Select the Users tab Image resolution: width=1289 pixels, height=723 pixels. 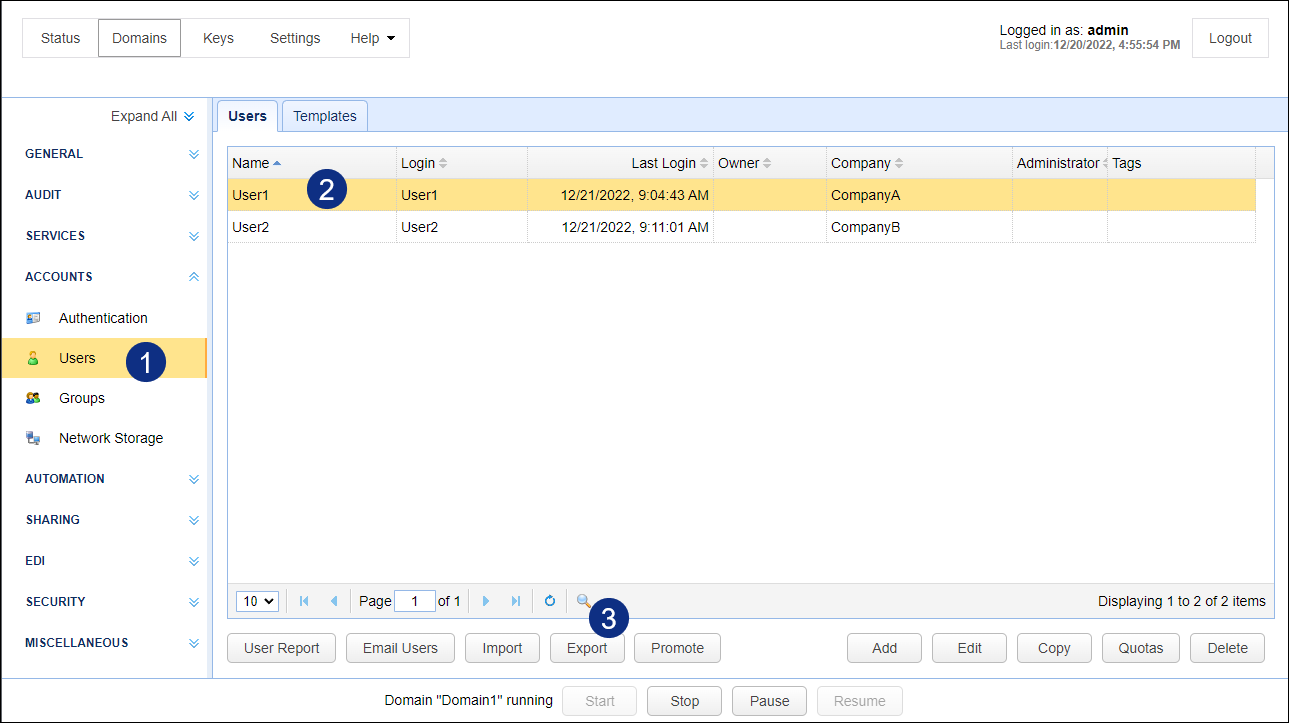click(x=247, y=116)
